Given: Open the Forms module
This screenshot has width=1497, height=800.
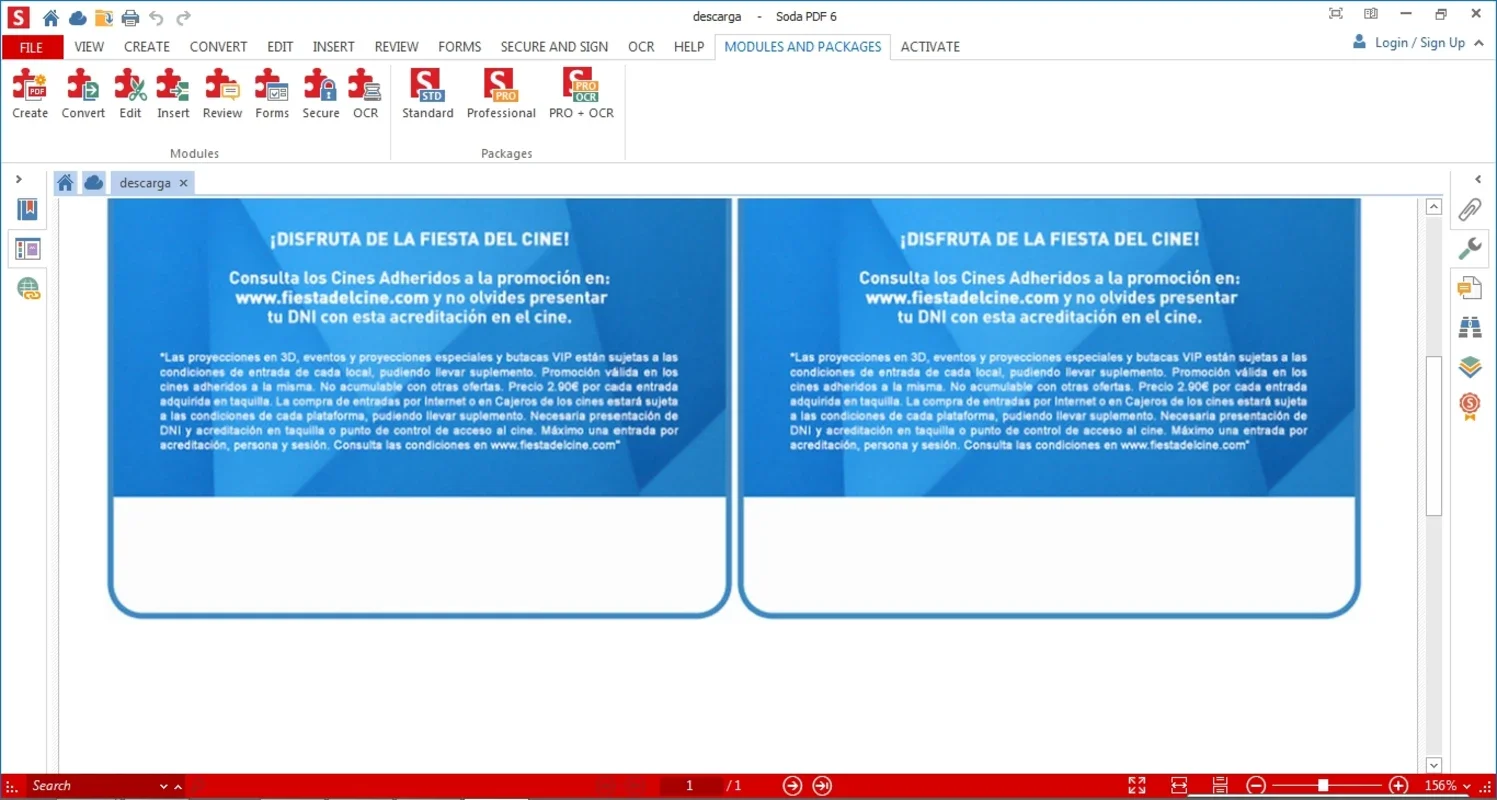Looking at the screenshot, I should pos(272,94).
